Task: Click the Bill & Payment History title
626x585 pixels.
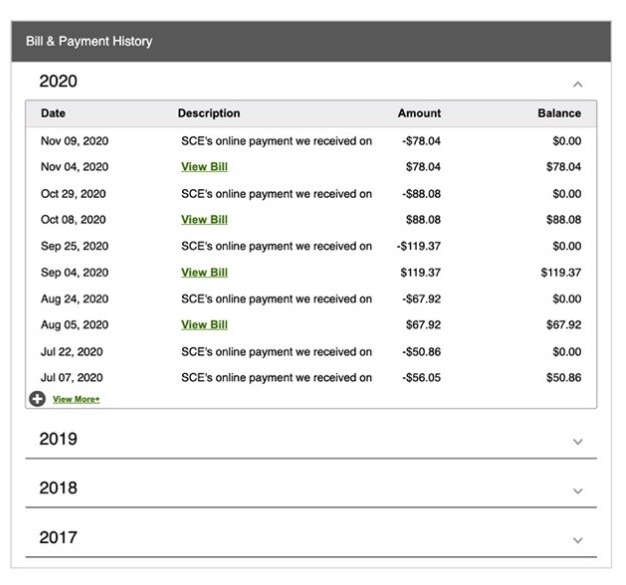Action: [89, 42]
